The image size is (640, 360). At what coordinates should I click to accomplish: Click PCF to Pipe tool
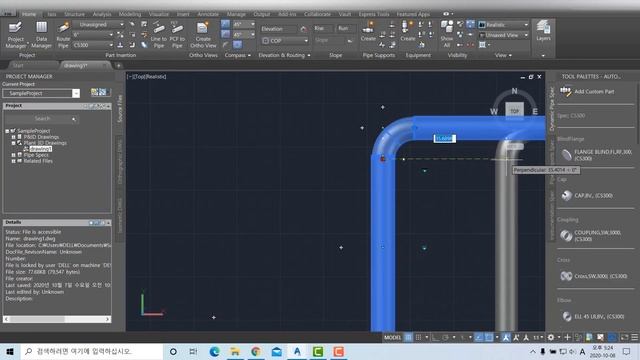click(177, 35)
